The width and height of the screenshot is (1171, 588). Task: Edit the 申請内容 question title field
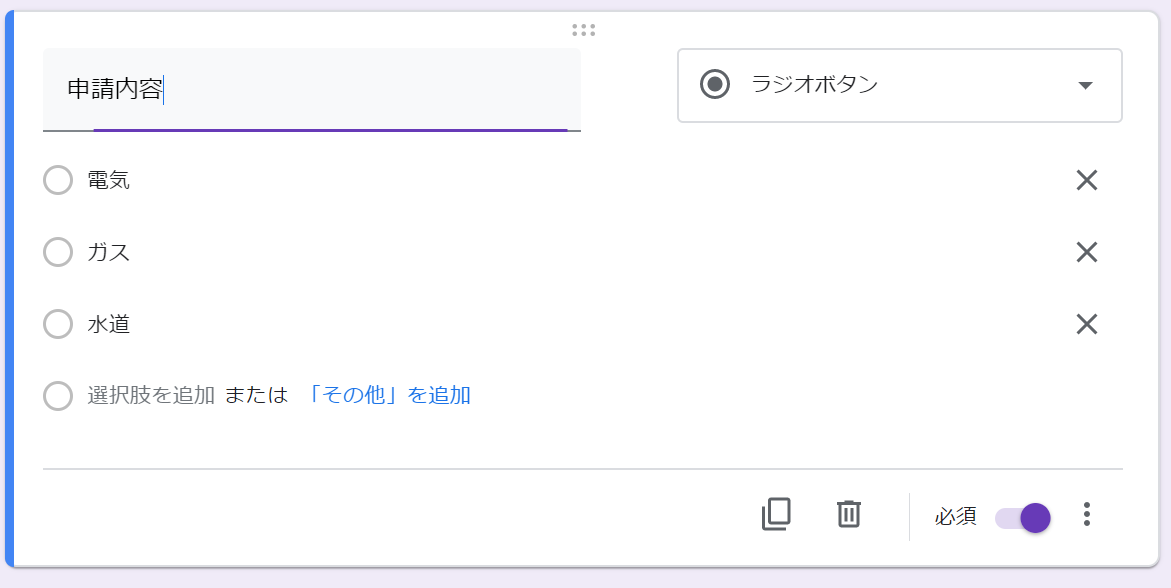(310, 90)
